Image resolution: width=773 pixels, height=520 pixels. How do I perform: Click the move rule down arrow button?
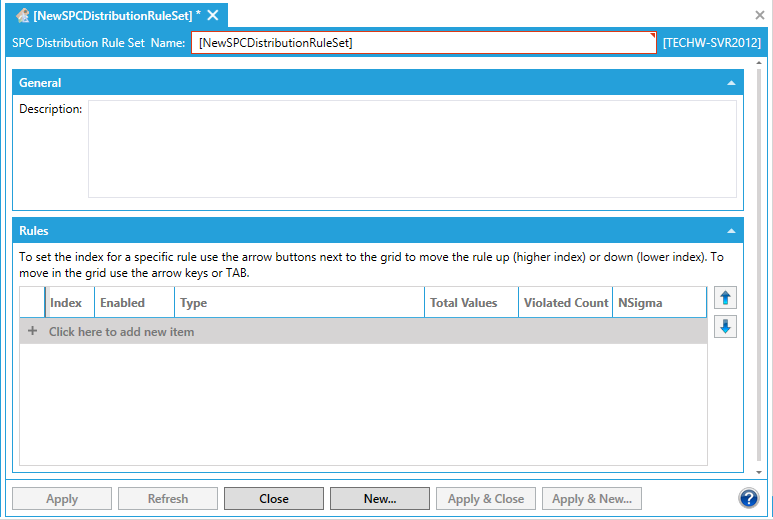[726, 326]
